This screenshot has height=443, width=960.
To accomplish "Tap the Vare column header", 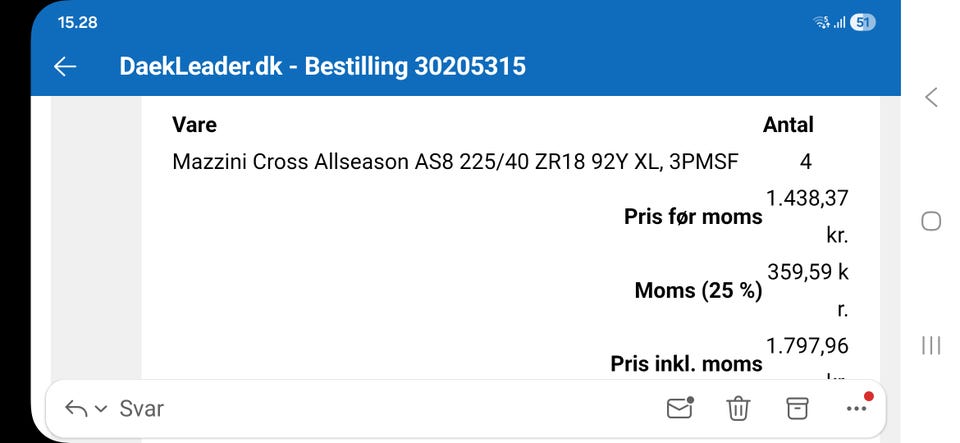I will pos(194,125).
